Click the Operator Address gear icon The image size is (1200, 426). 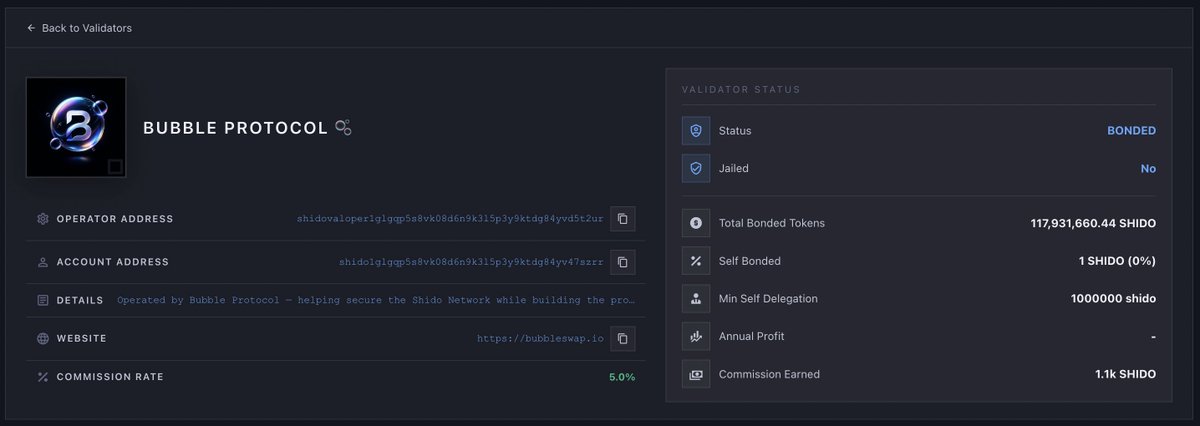43,219
